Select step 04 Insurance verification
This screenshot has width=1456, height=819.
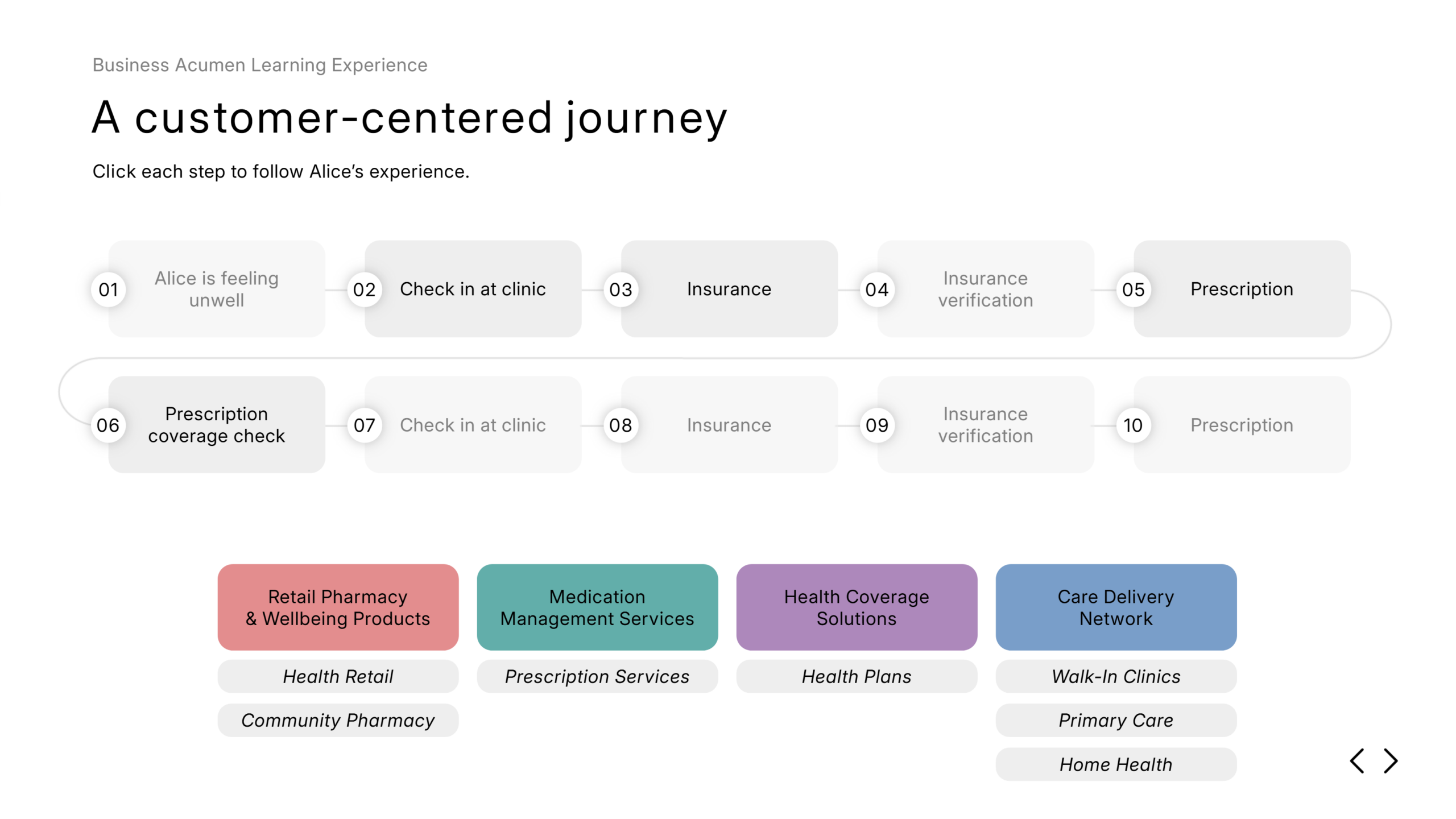tap(985, 289)
